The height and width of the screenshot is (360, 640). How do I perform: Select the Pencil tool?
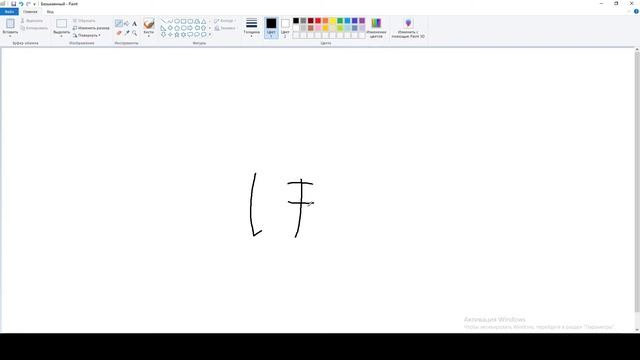tap(118, 24)
